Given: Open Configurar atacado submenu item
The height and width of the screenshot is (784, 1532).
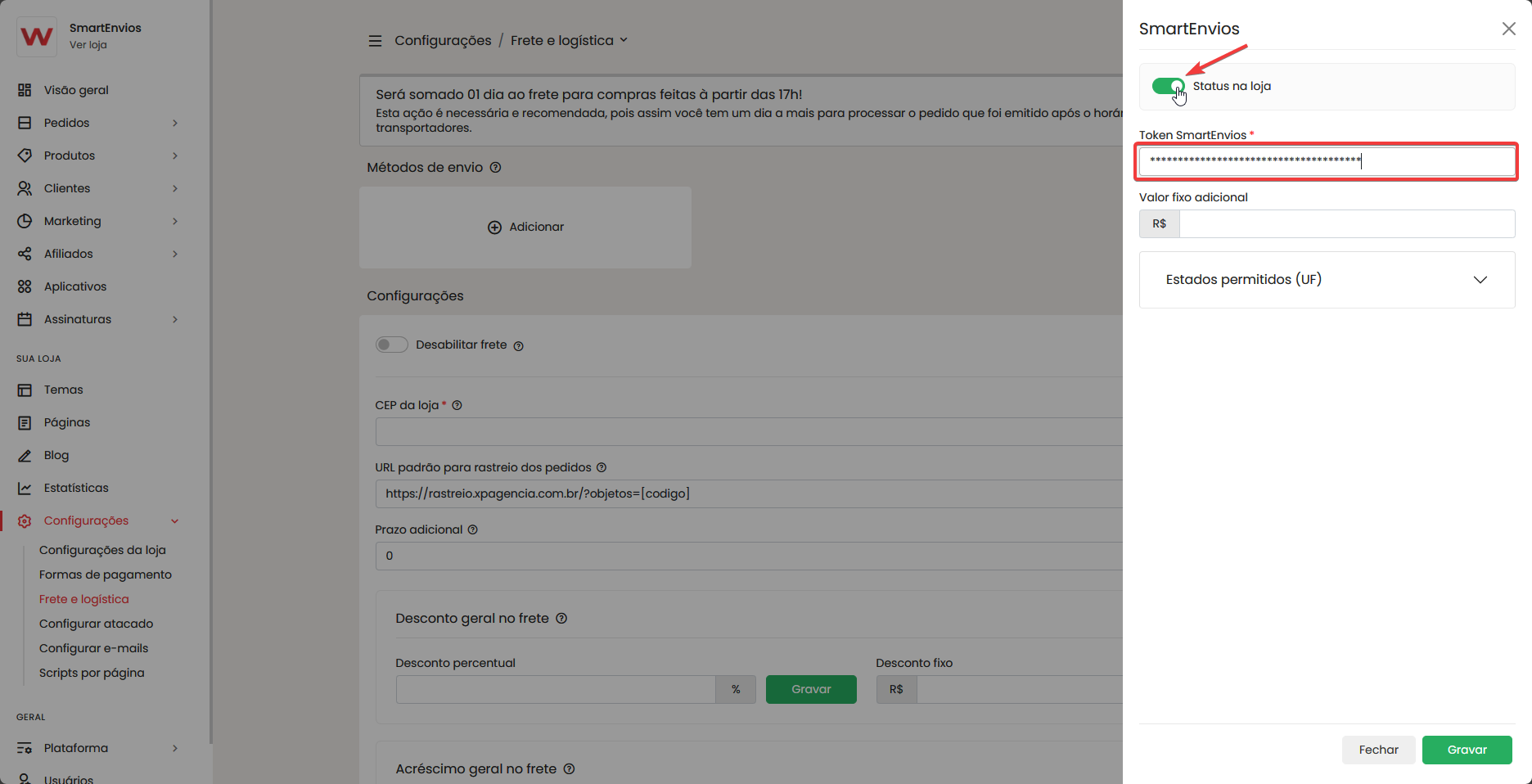Looking at the screenshot, I should (96, 624).
